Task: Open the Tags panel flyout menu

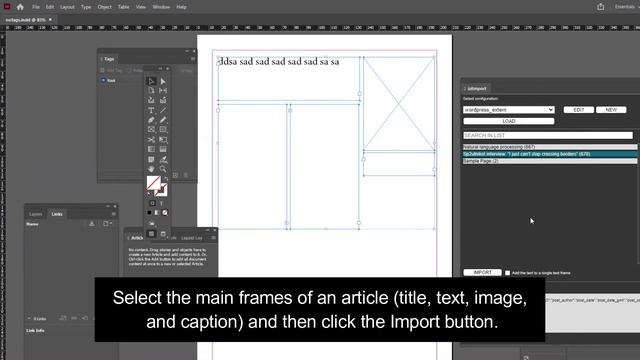Action: tap(193, 59)
